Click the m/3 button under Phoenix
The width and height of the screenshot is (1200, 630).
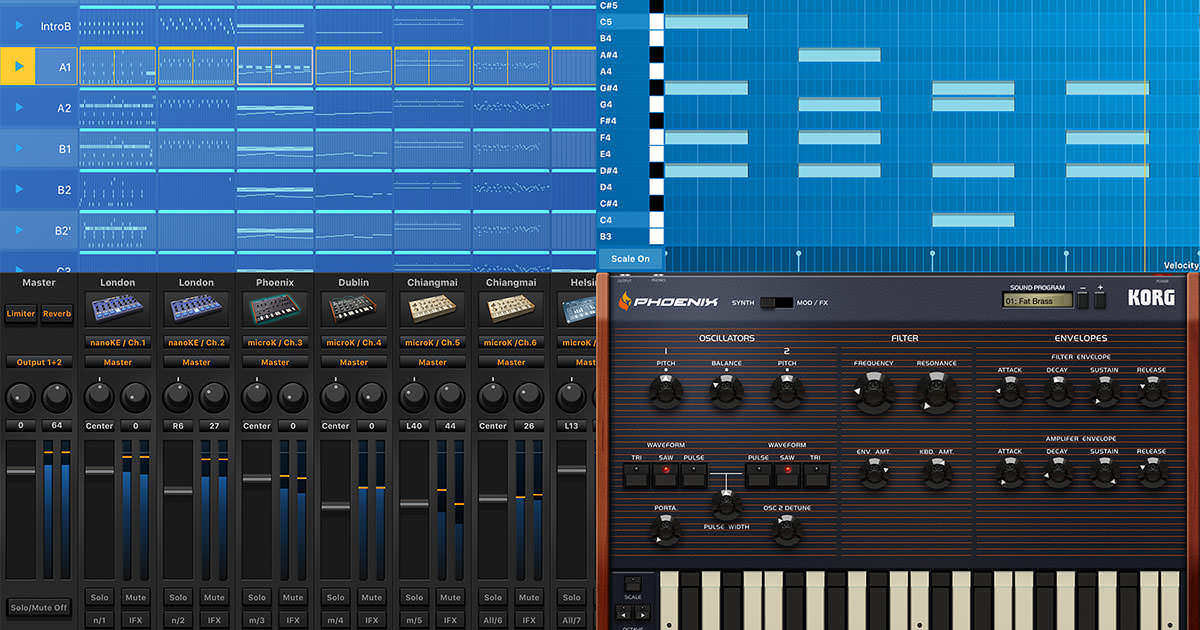[x=257, y=621]
